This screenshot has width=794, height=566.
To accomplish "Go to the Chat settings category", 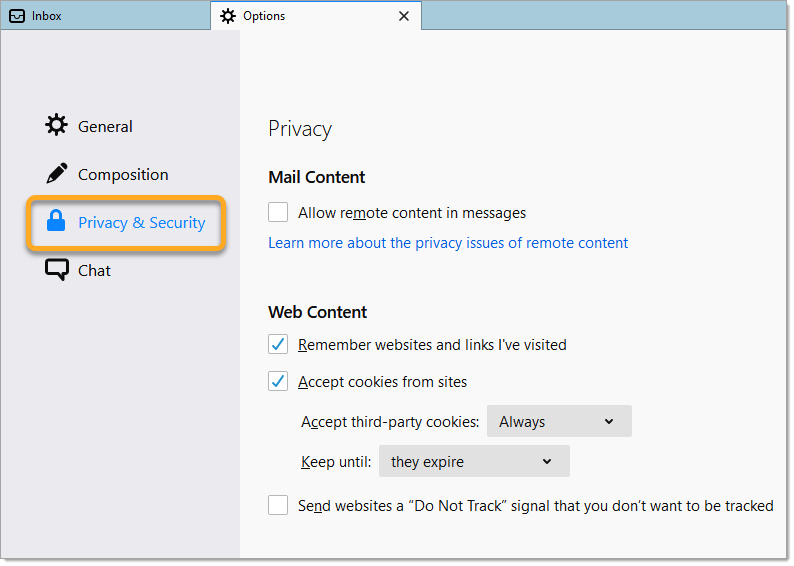I will coord(94,271).
